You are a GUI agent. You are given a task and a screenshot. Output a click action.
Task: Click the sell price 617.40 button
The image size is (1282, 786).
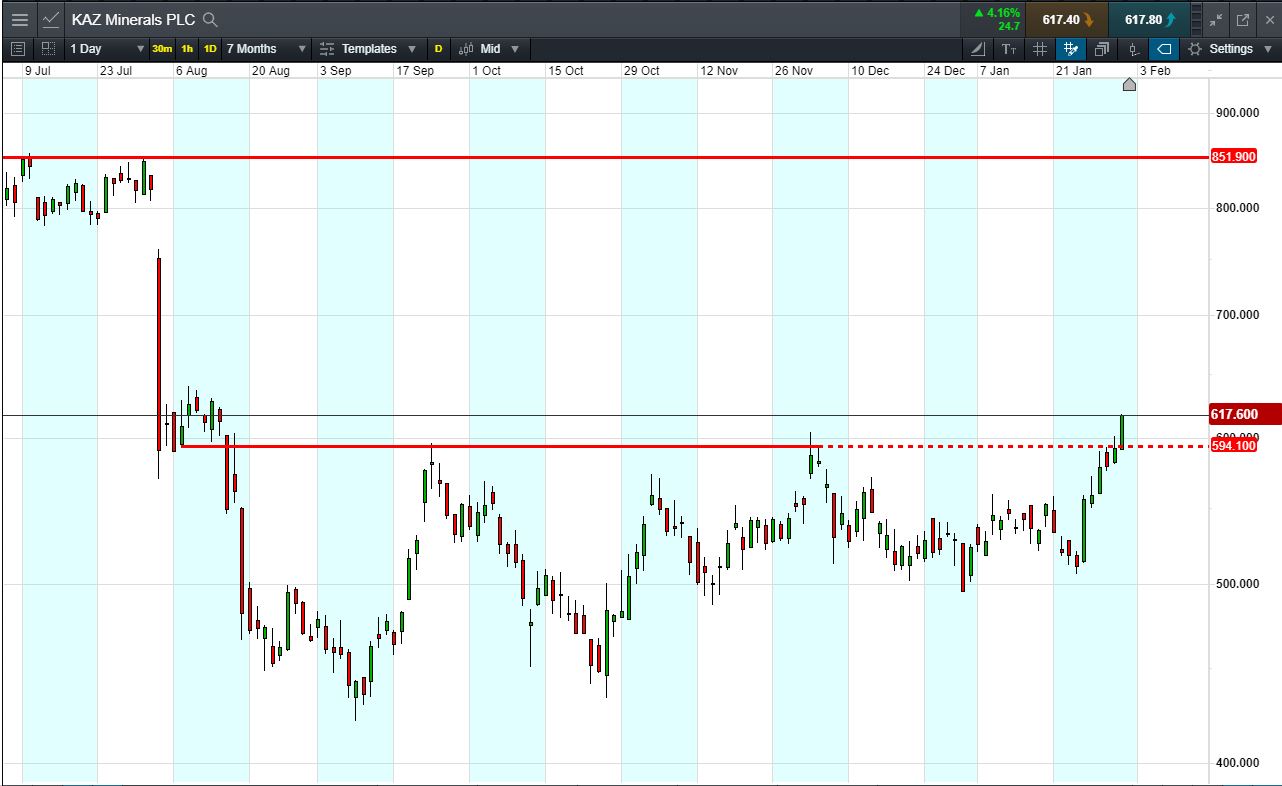(1067, 19)
